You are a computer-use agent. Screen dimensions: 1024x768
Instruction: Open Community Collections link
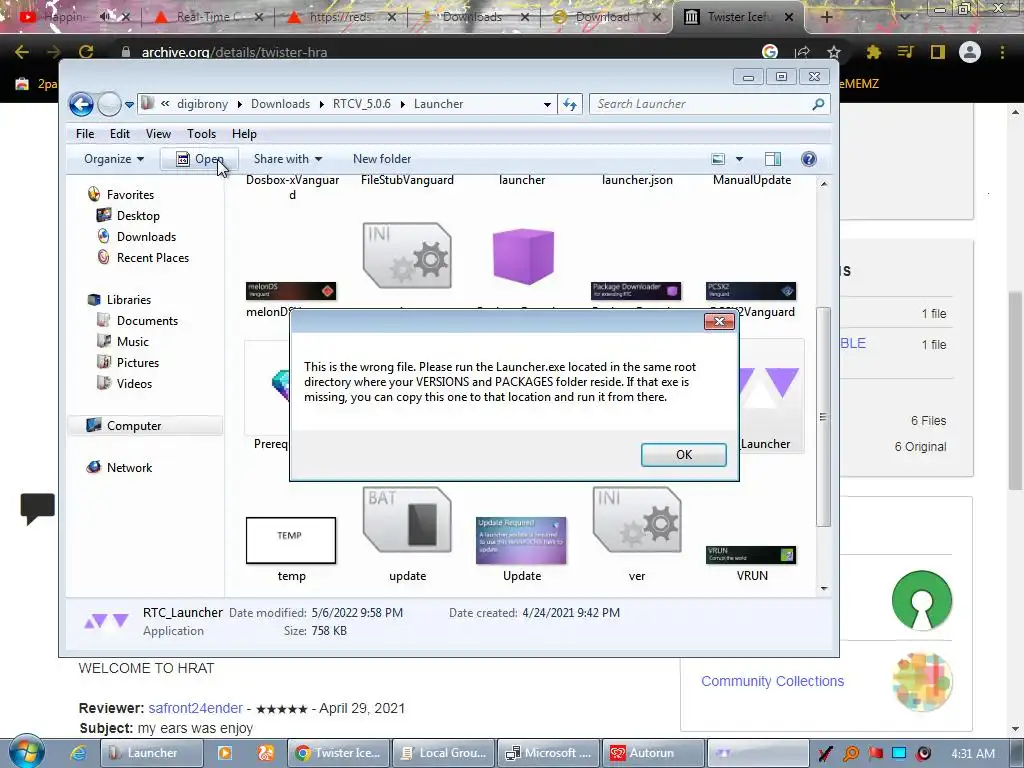772,681
